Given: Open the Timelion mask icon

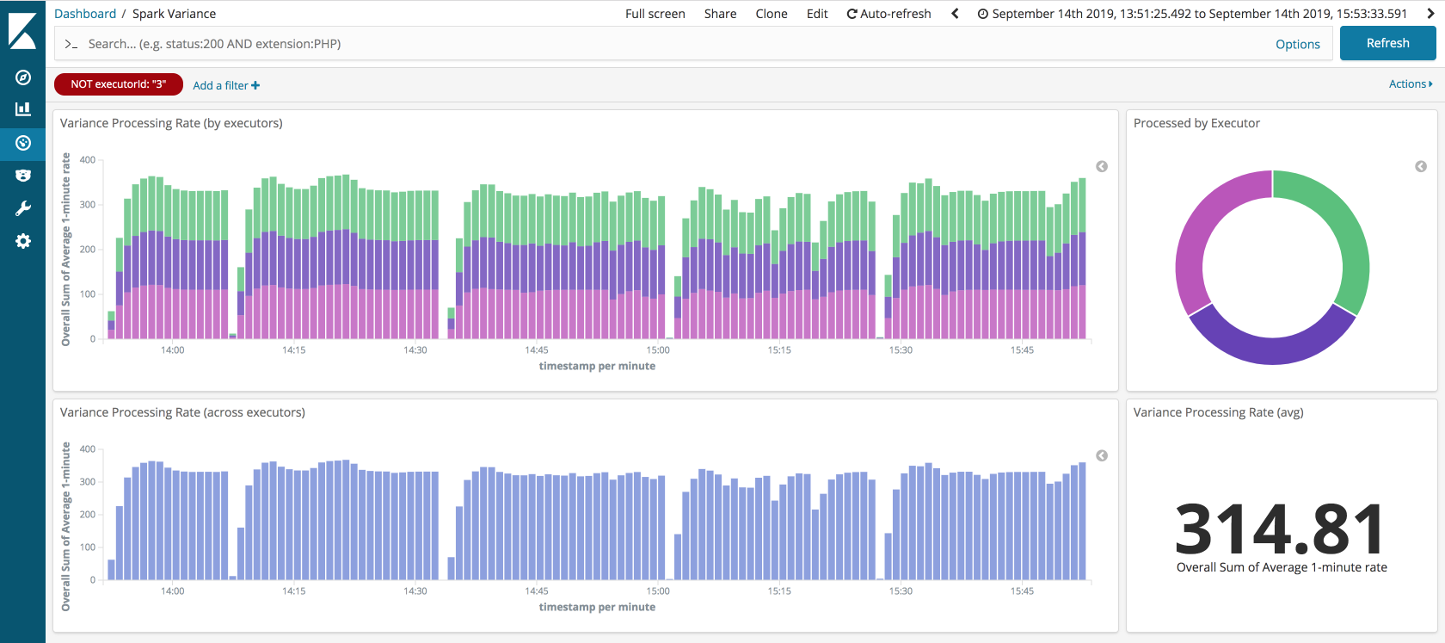Looking at the screenshot, I should pos(23,176).
